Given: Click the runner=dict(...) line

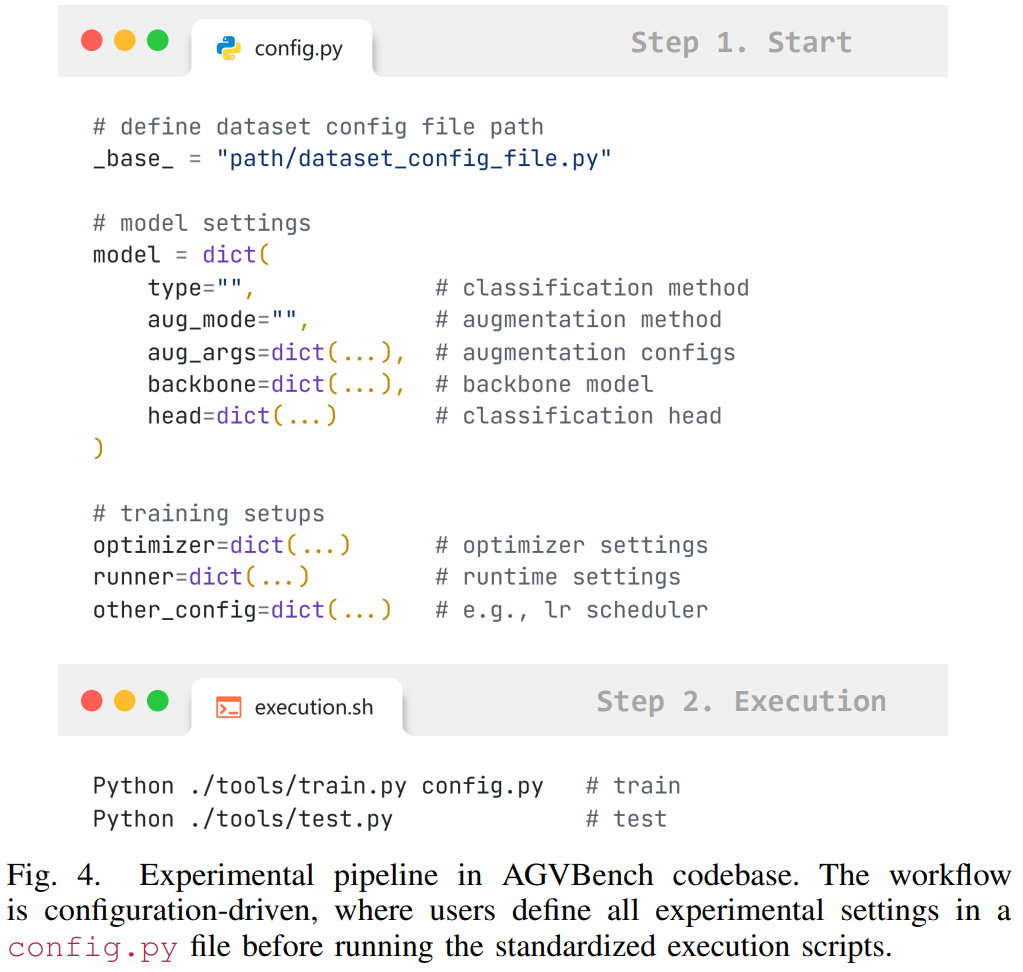Looking at the screenshot, I should click(x=201, y=577).
